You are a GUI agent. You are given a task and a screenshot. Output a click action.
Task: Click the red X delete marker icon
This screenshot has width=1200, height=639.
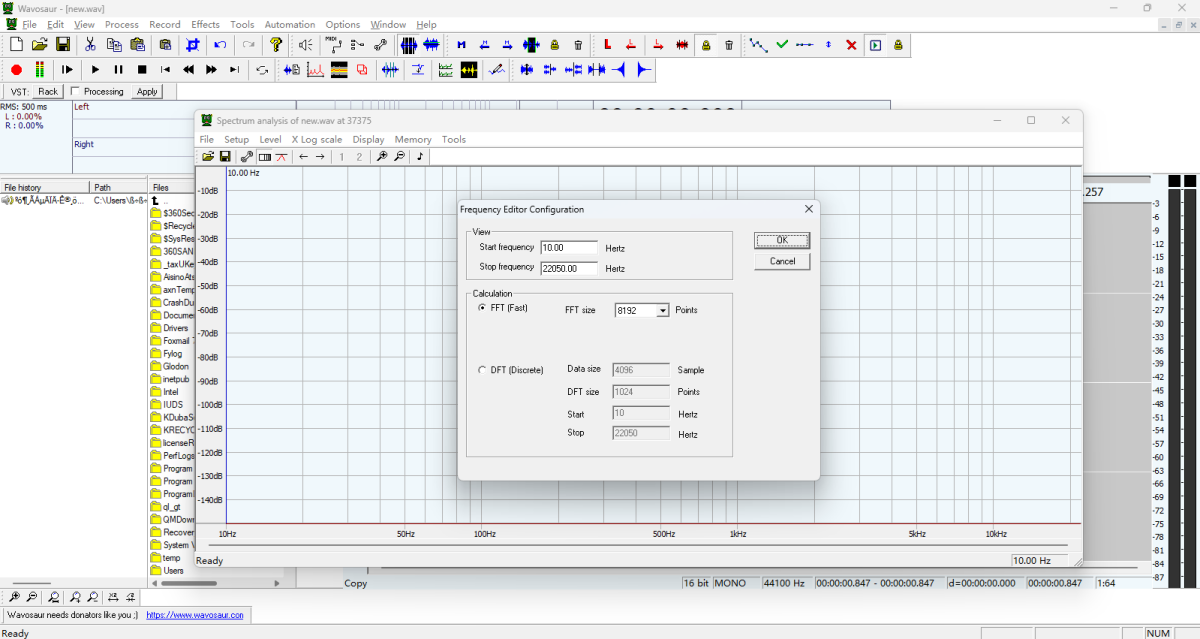851,45
